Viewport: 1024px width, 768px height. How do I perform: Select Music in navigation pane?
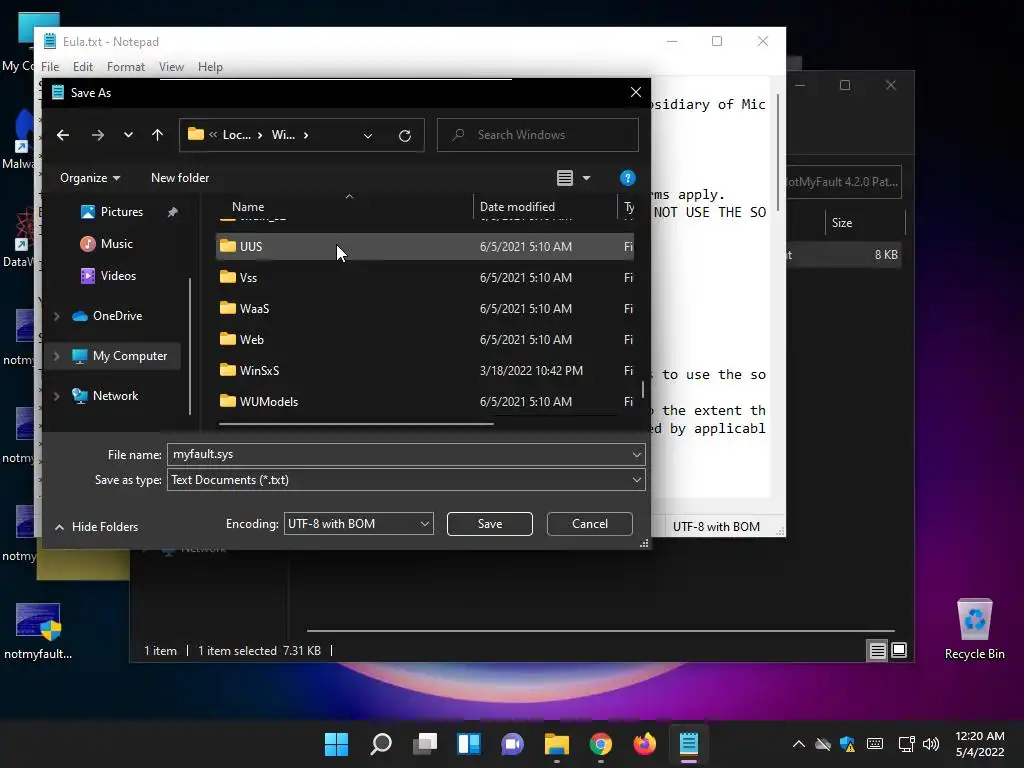click(x=116, y=244)
